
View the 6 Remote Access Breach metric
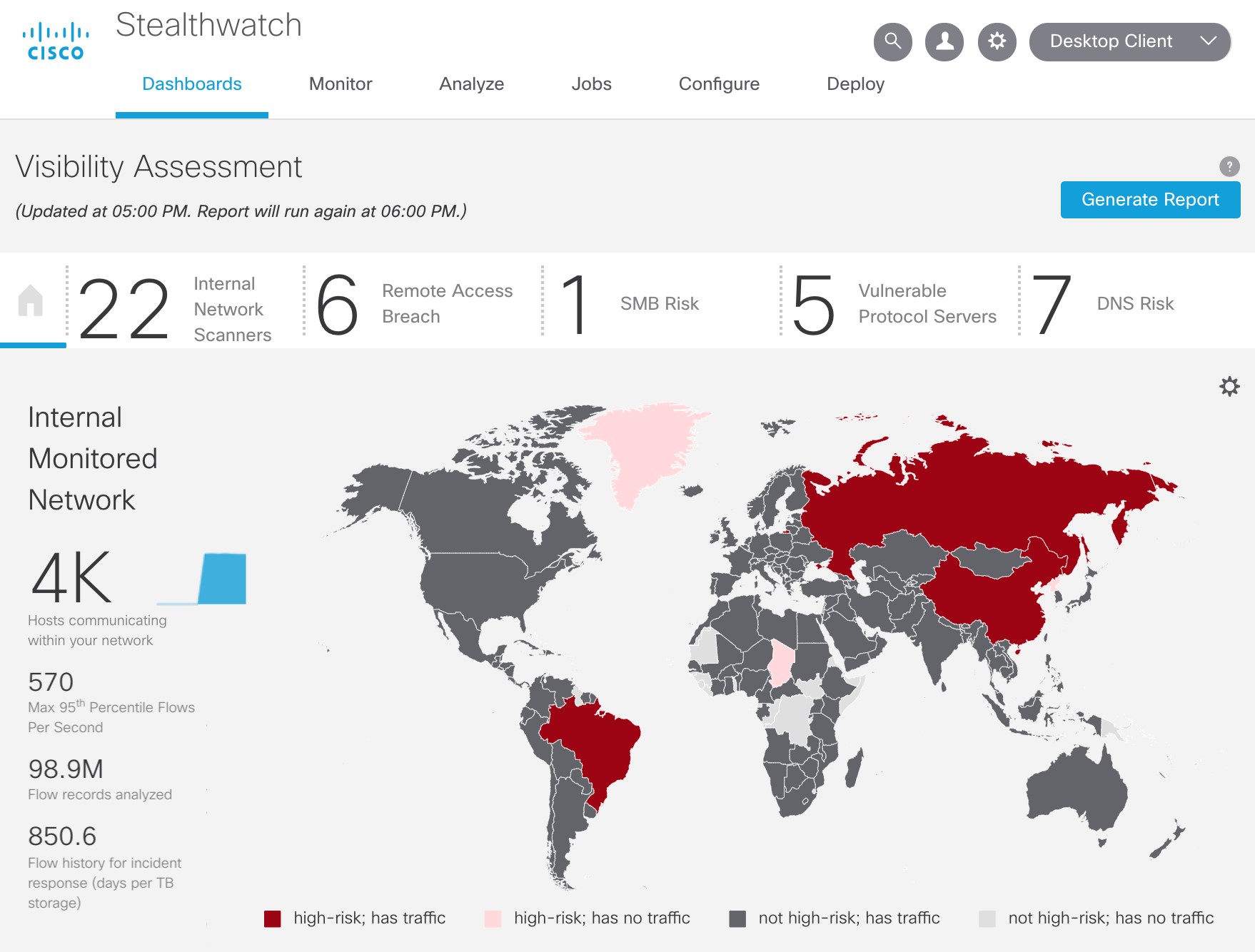414,305
